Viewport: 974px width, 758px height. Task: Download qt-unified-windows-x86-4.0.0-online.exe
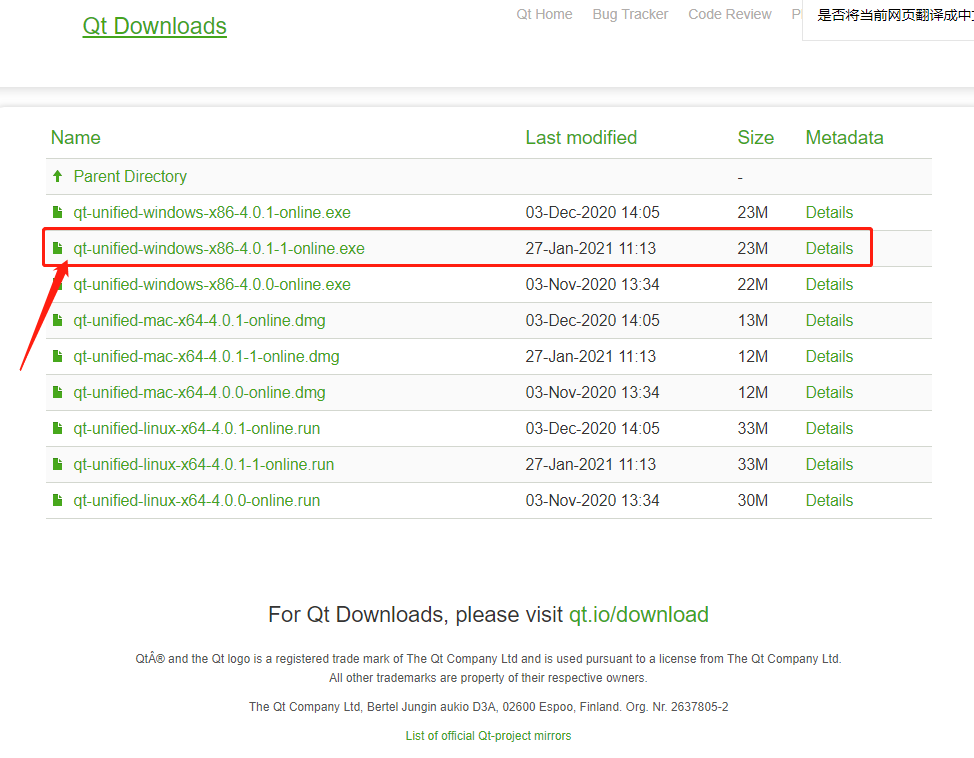pyautogui.click(x=212, y=285)
